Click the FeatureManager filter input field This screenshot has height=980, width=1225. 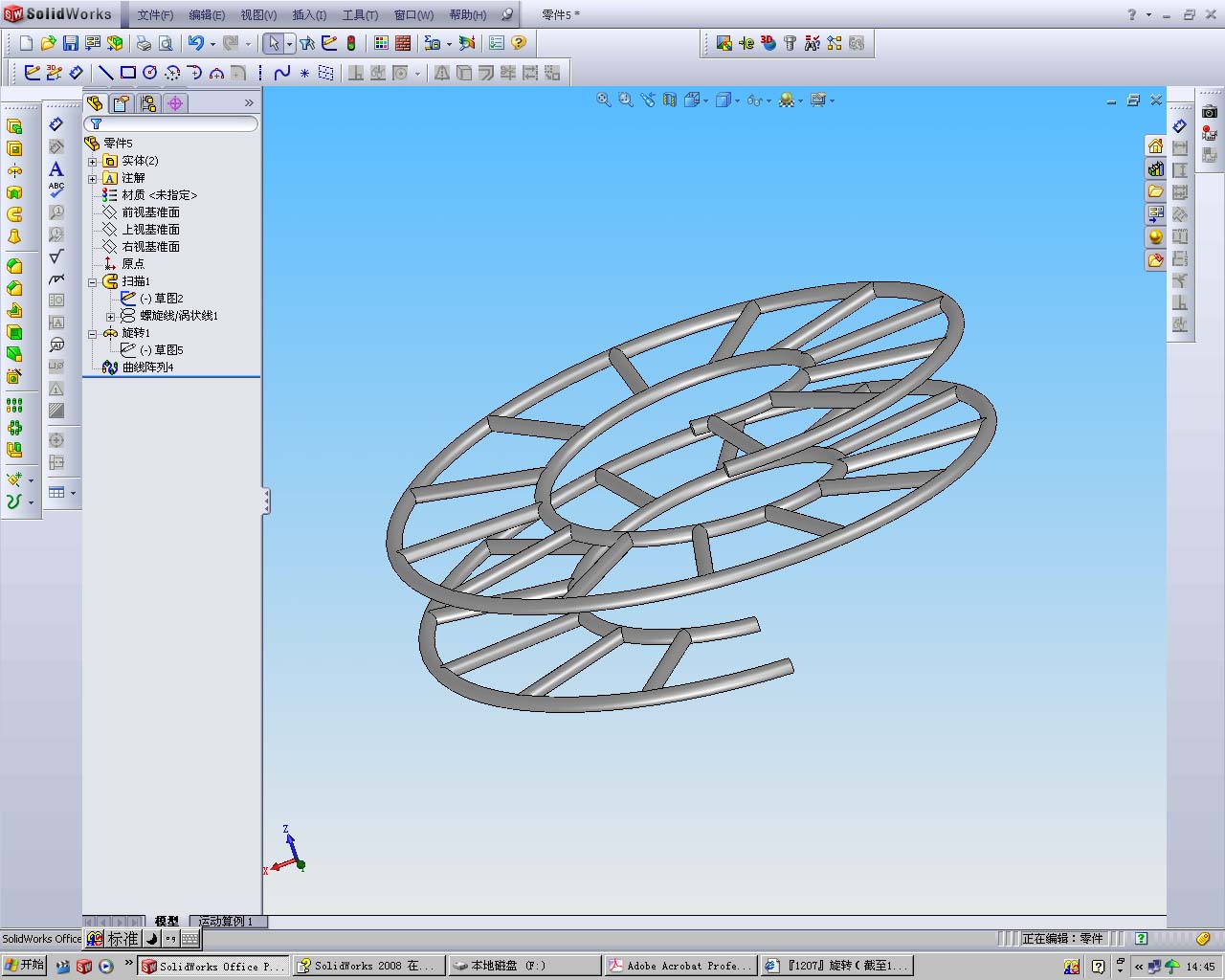point(170,123)
